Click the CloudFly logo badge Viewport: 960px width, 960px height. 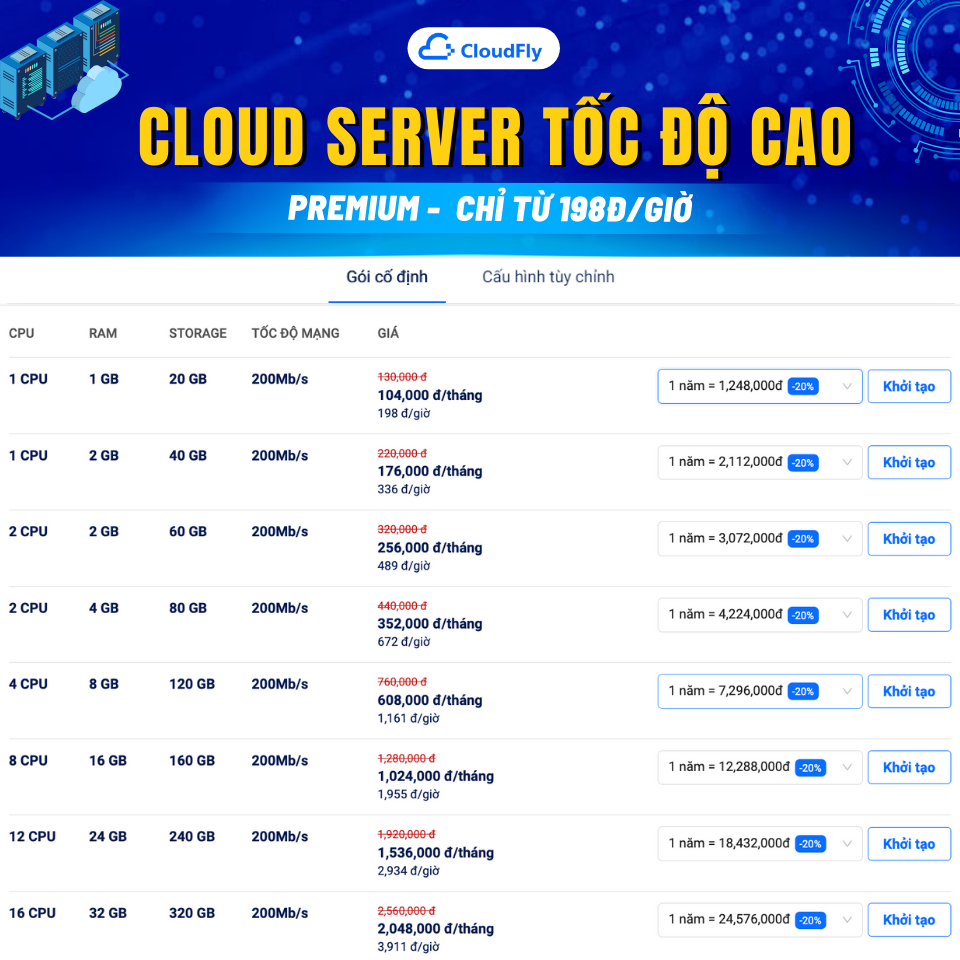pos(483,49)
